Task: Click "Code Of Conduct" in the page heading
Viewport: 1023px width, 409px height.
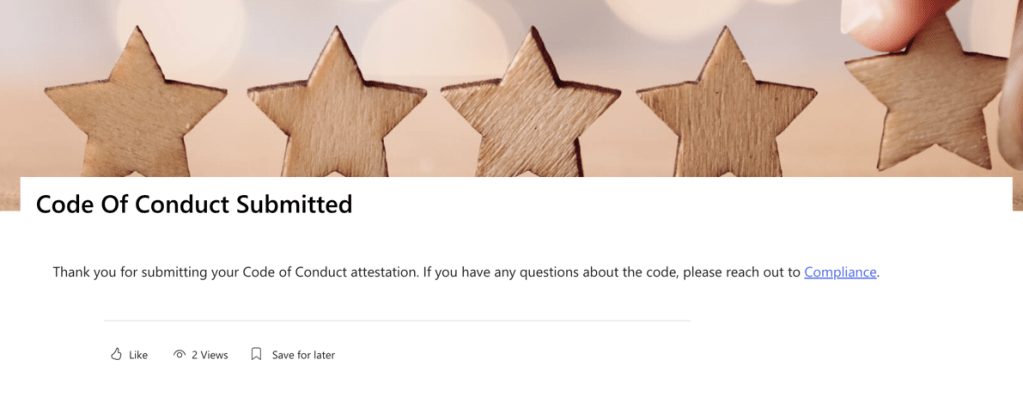Action: [x=133, y=205]
